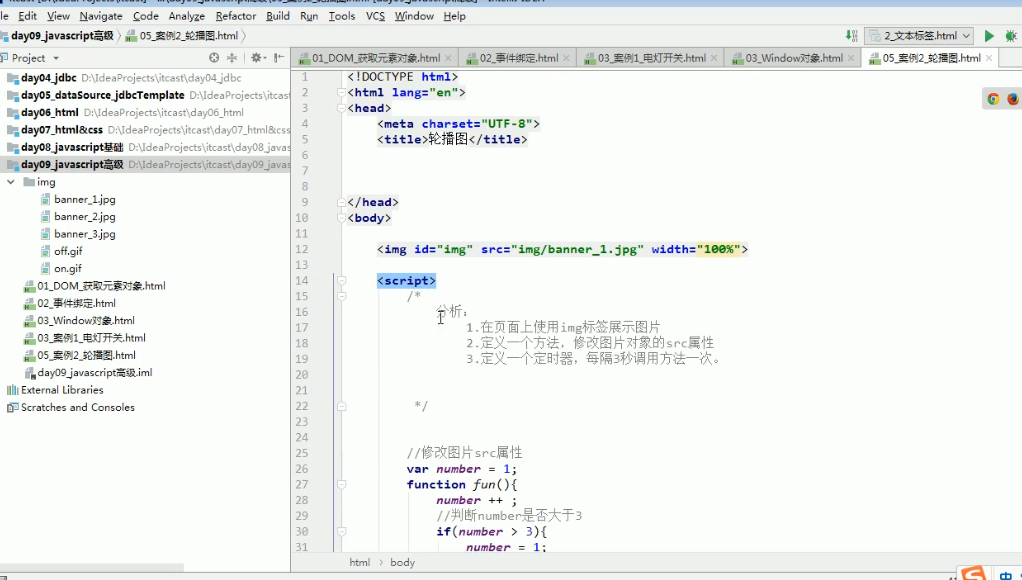Open page in Firefox browser

[x=1012, y=98]
